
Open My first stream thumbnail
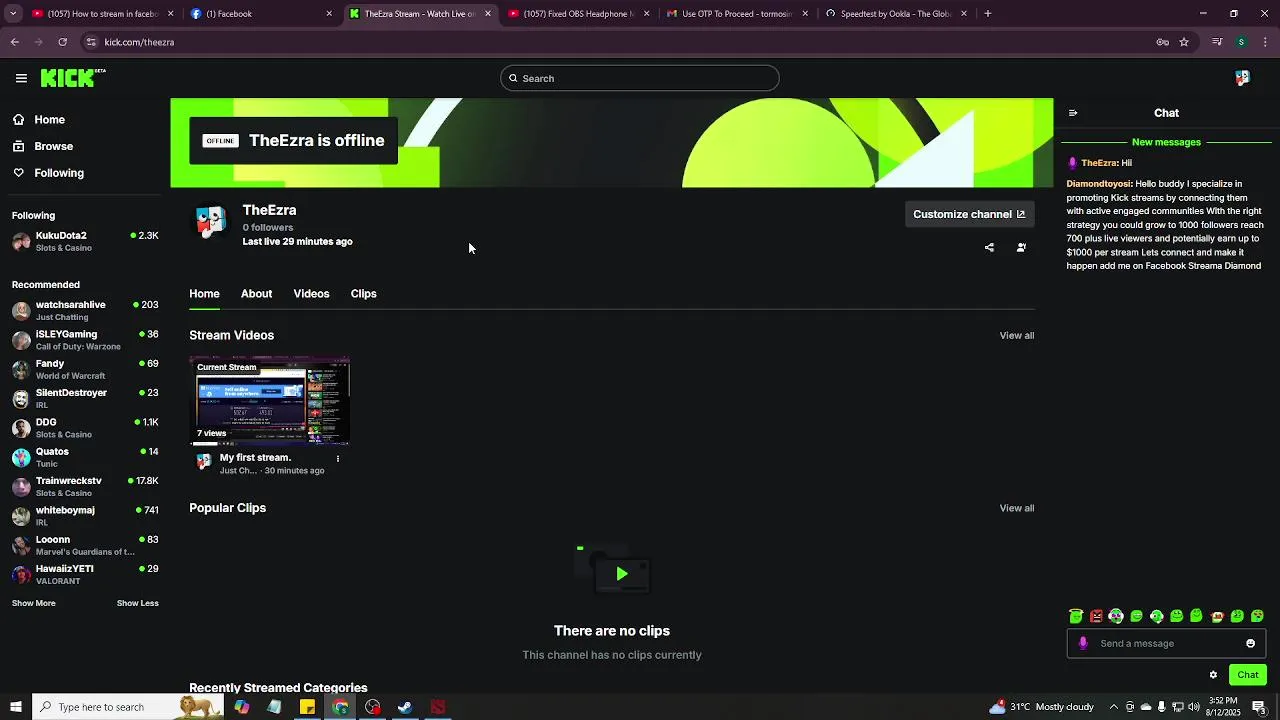tap(270, 400)
